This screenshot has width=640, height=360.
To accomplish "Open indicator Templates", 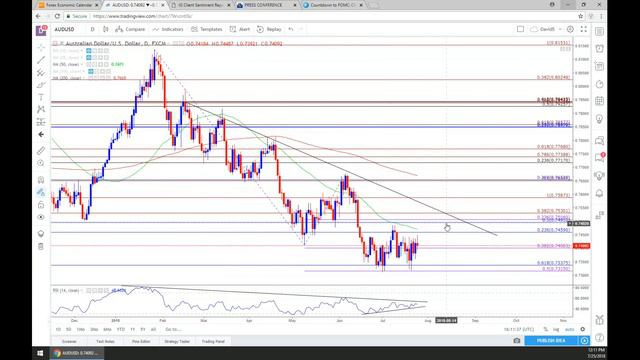I will click(x=207, y=29).
